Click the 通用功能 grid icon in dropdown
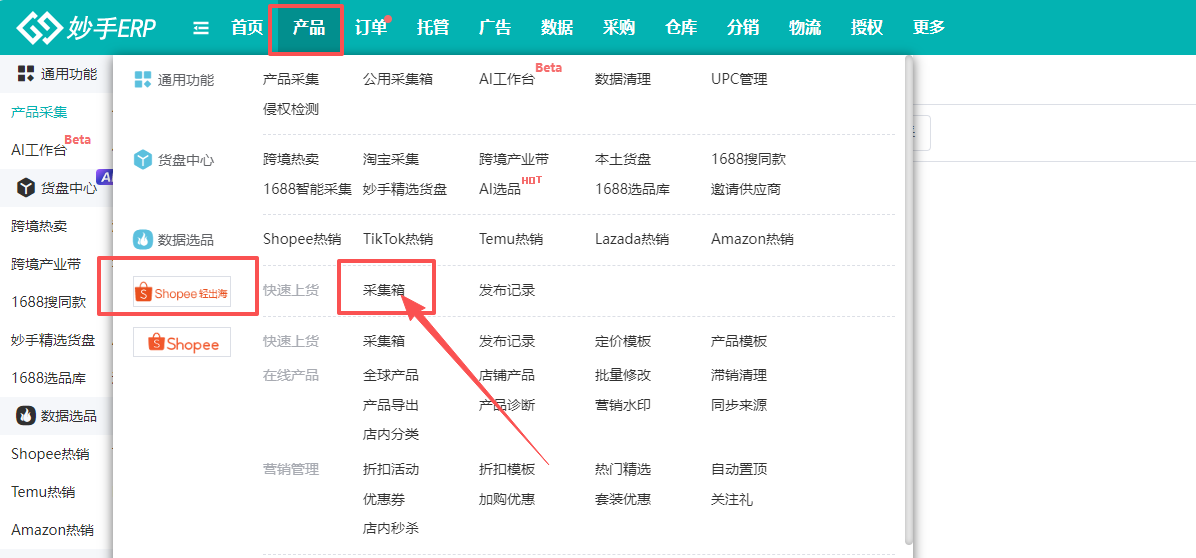 click(x=143, y=79)
